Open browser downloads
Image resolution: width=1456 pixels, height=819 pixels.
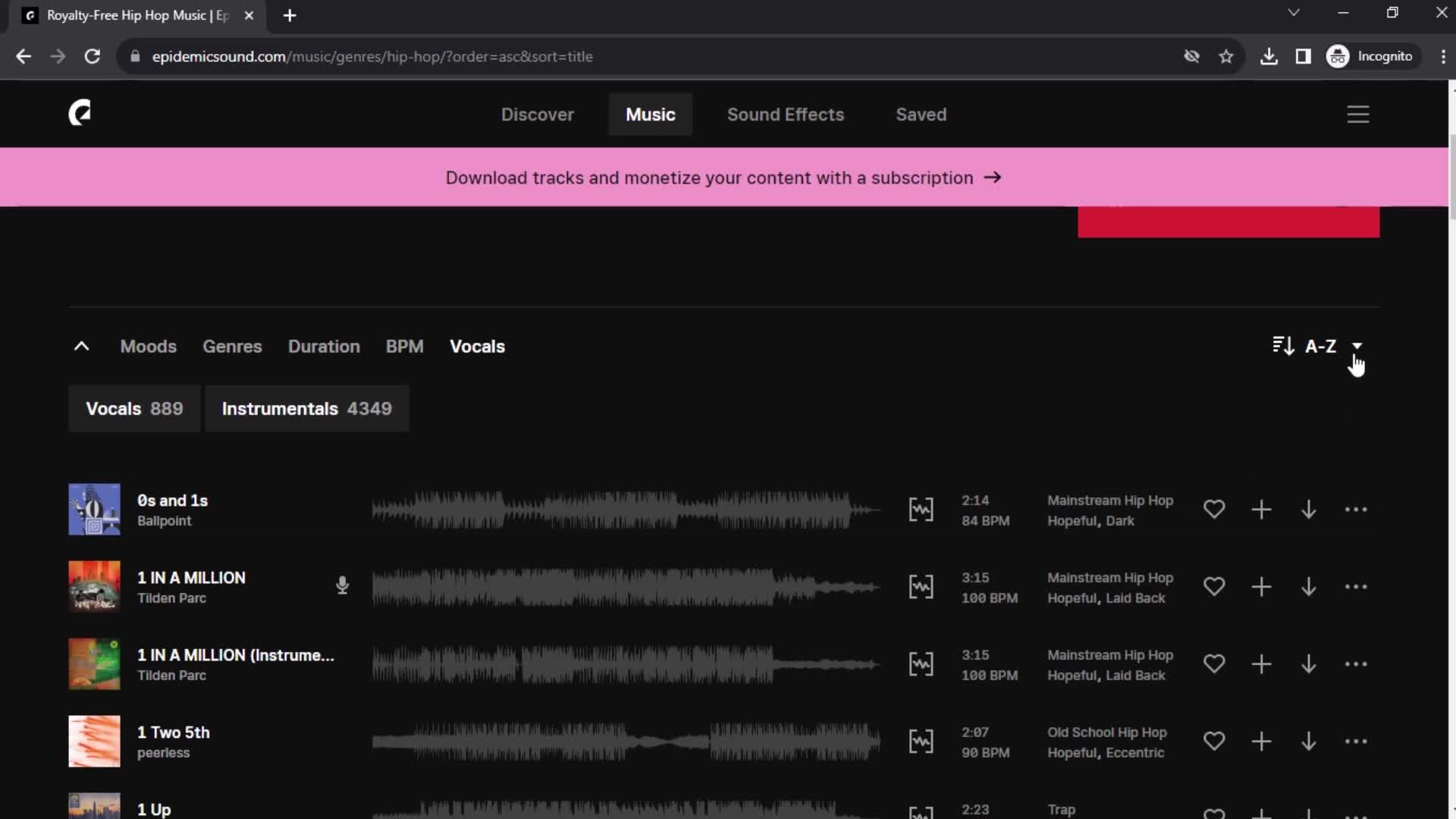pos(1269,57)
